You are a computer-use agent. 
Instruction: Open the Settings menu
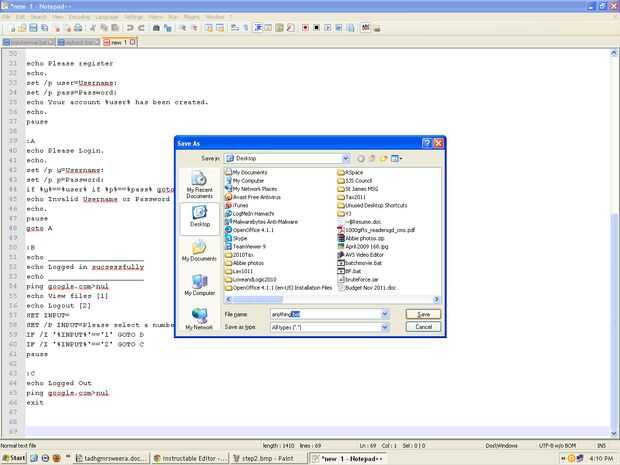tap(134, 17)
